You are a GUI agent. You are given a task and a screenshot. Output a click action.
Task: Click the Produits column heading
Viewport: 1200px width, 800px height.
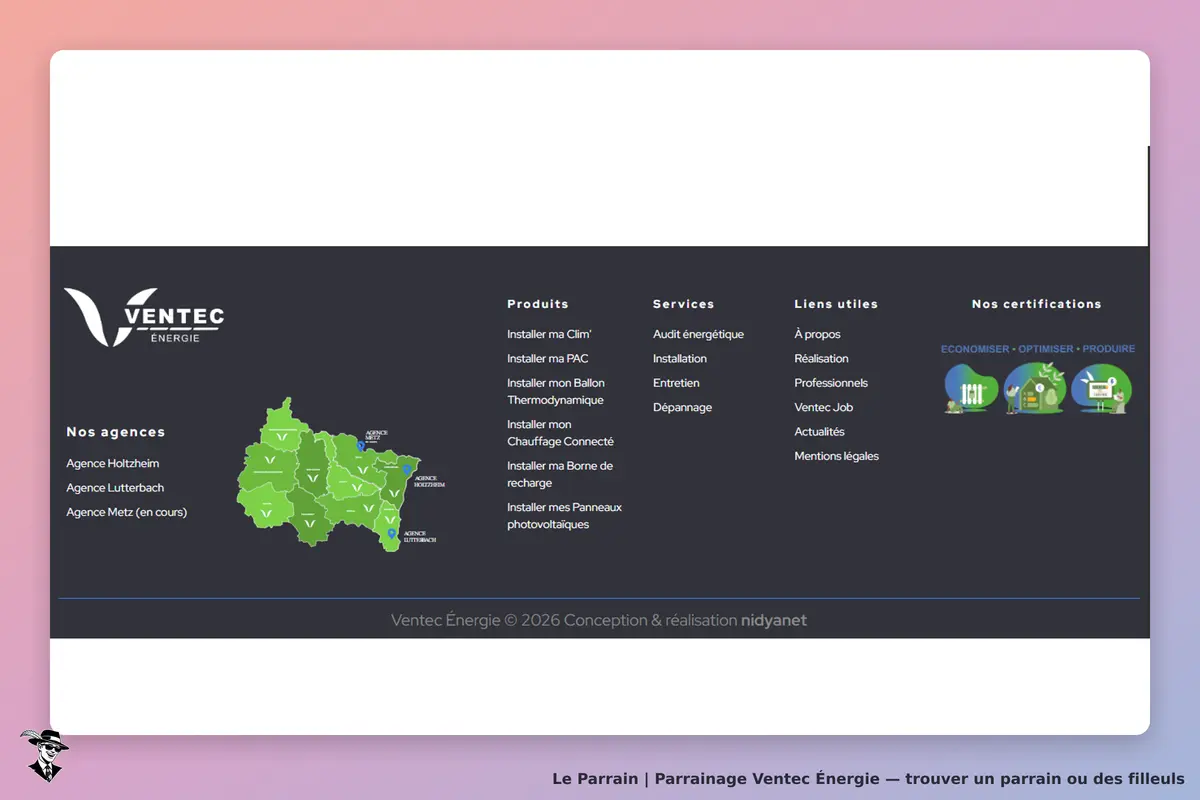pyautogui.click(x=538, y=304)
